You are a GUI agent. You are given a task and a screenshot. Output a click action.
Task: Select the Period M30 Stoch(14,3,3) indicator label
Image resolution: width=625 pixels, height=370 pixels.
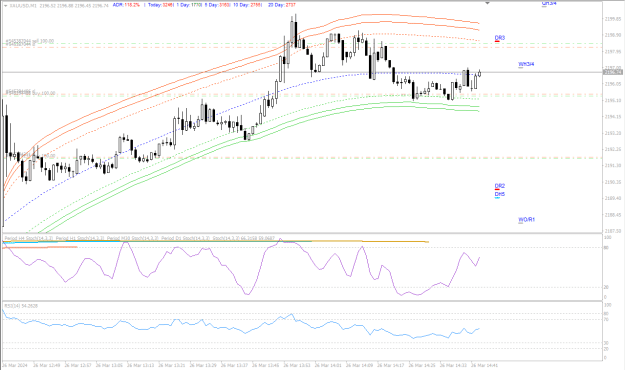pos(132,238)
